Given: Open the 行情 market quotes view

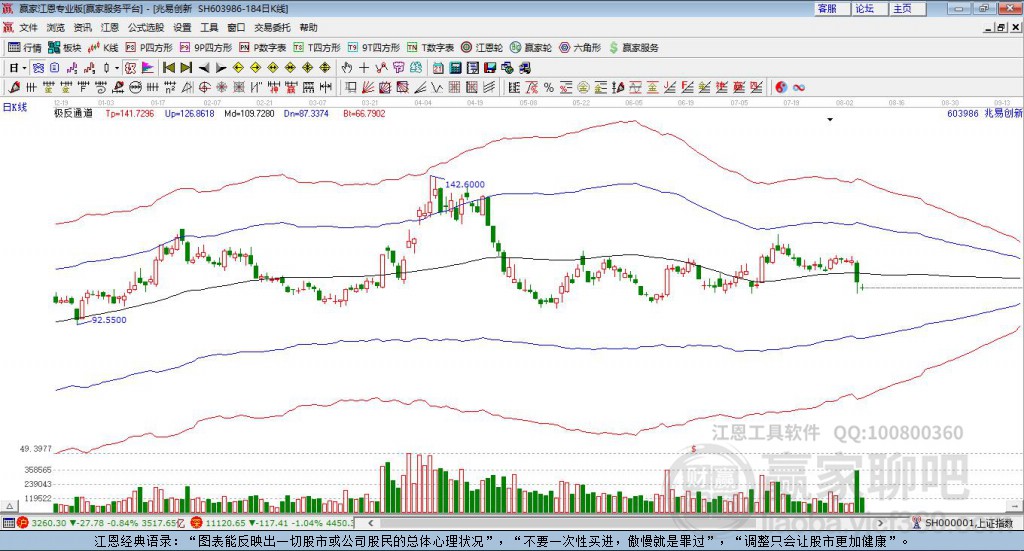Looking at the screenshot, I should coord(25,47).
